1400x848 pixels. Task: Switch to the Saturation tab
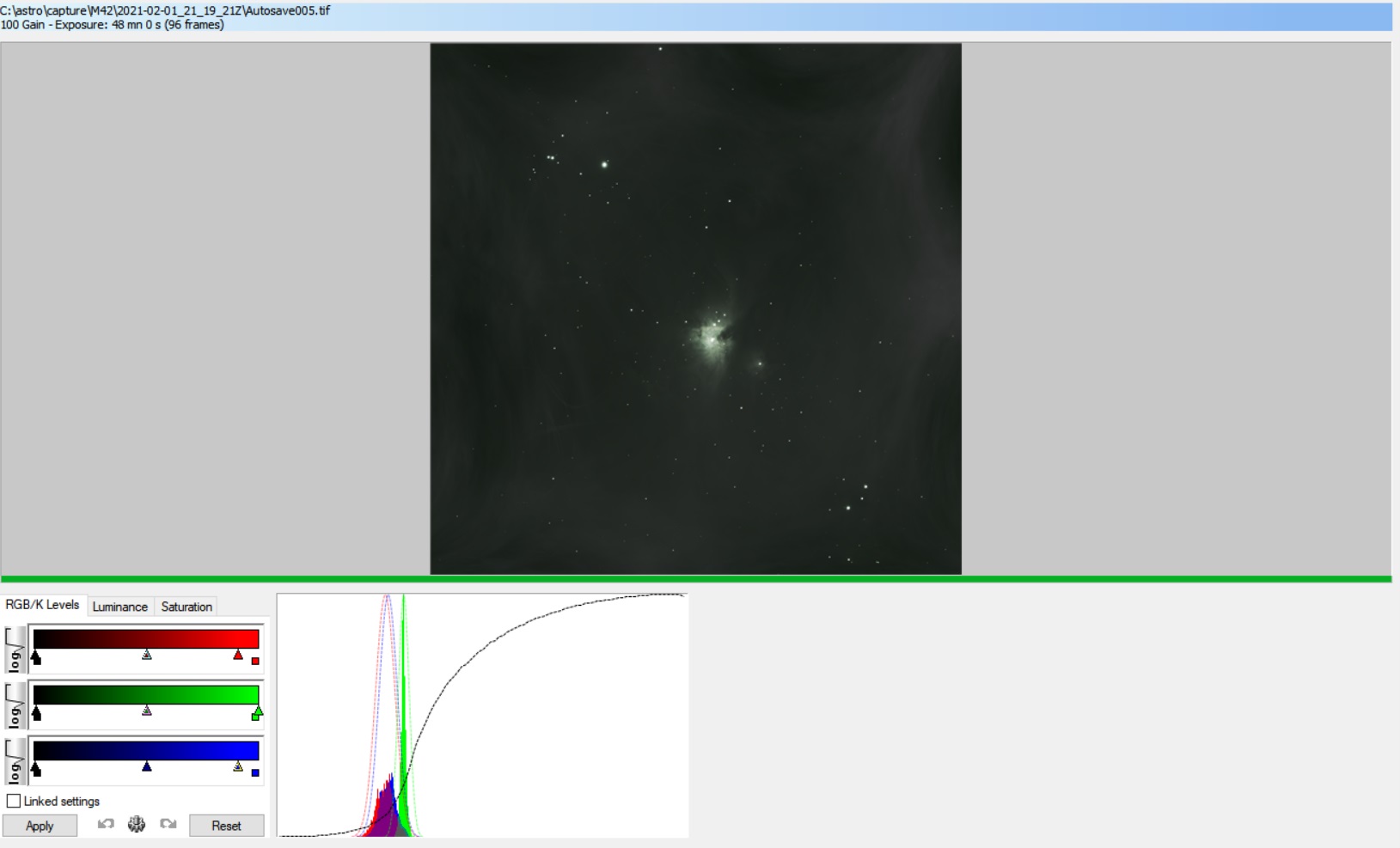[186, 607]
